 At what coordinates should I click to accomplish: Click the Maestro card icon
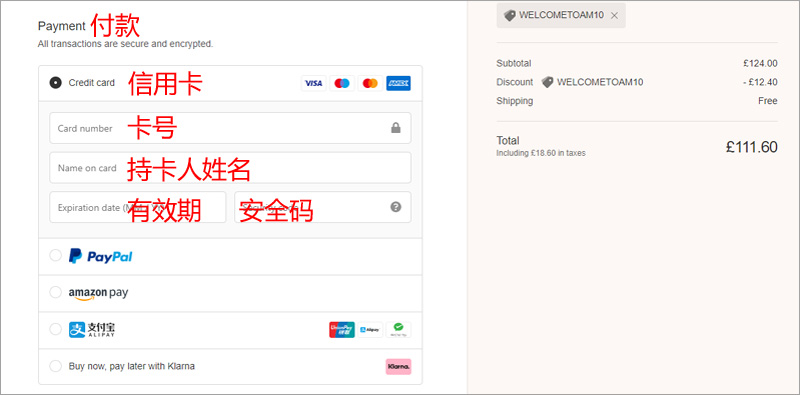[x=342, y=83]
